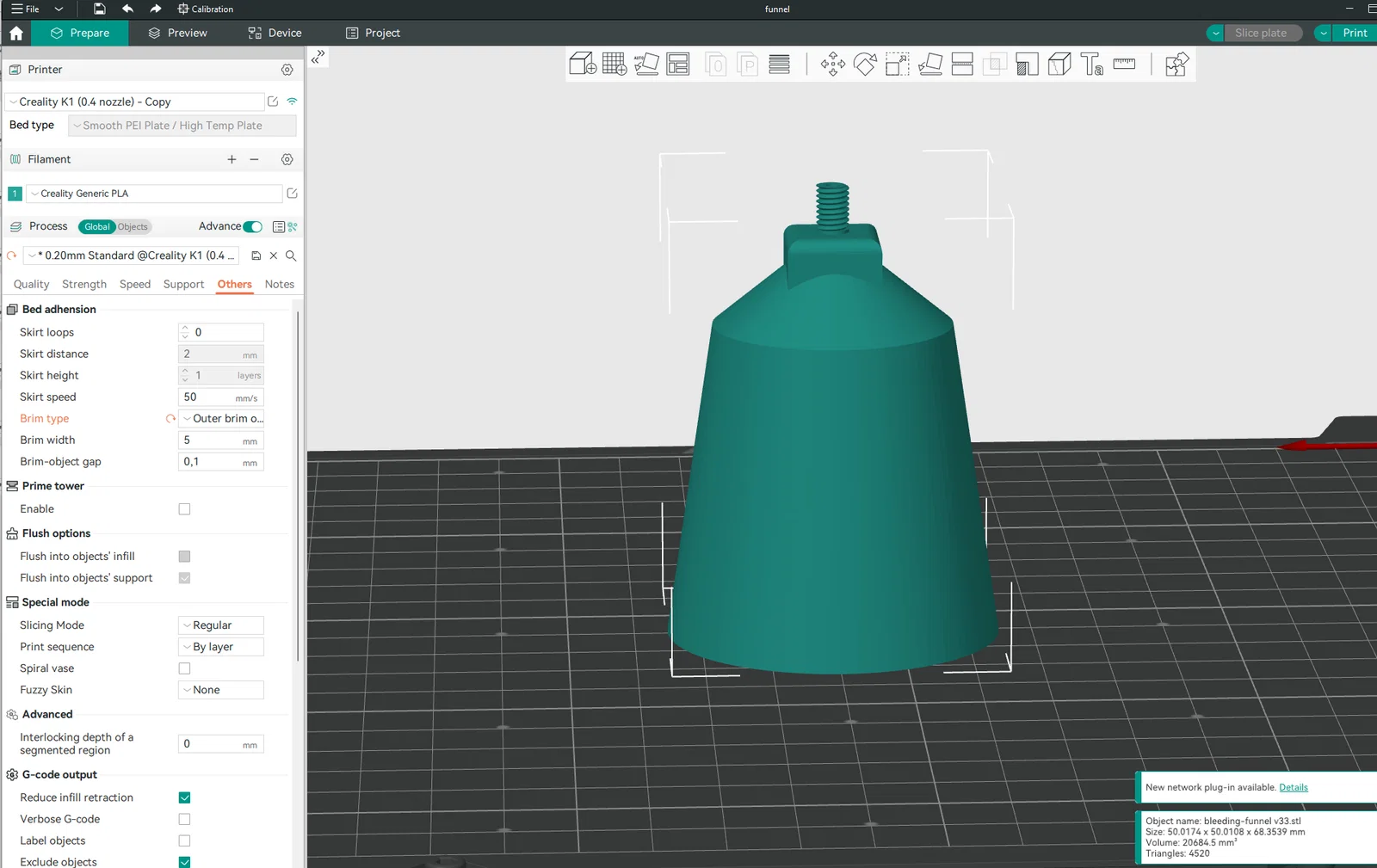Edit the printer preset

(273, 102)
